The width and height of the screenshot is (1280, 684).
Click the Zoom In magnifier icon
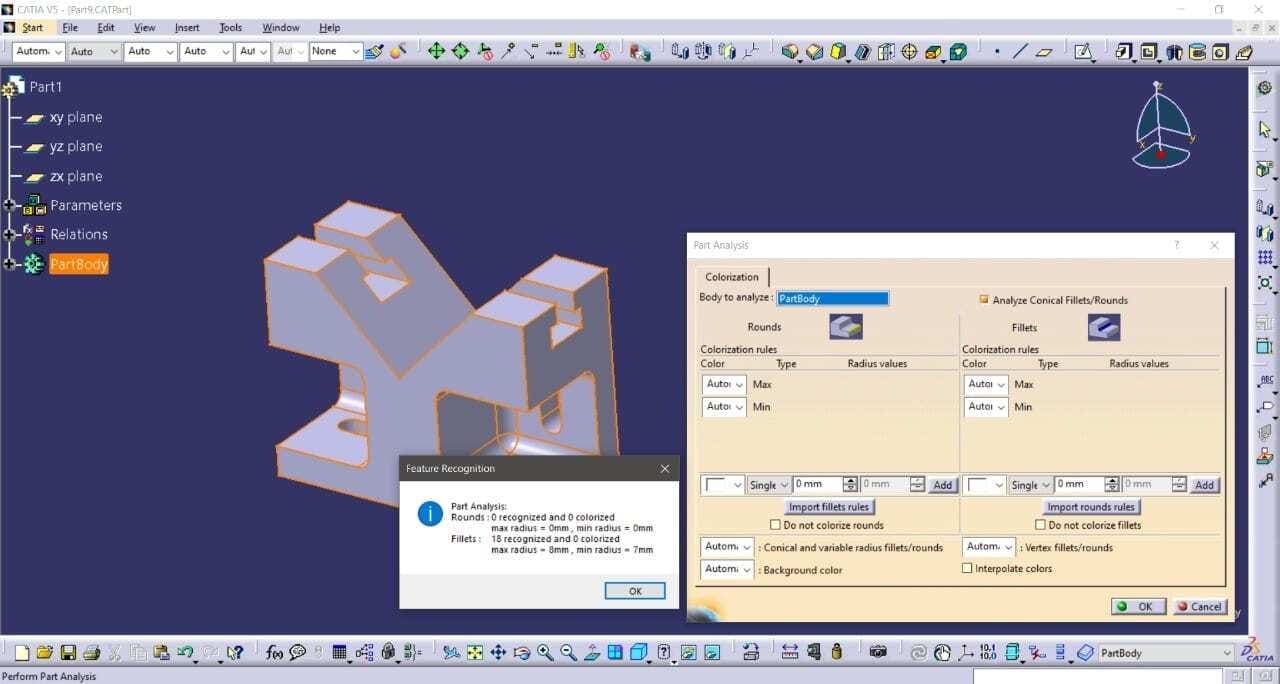[545, 653]
